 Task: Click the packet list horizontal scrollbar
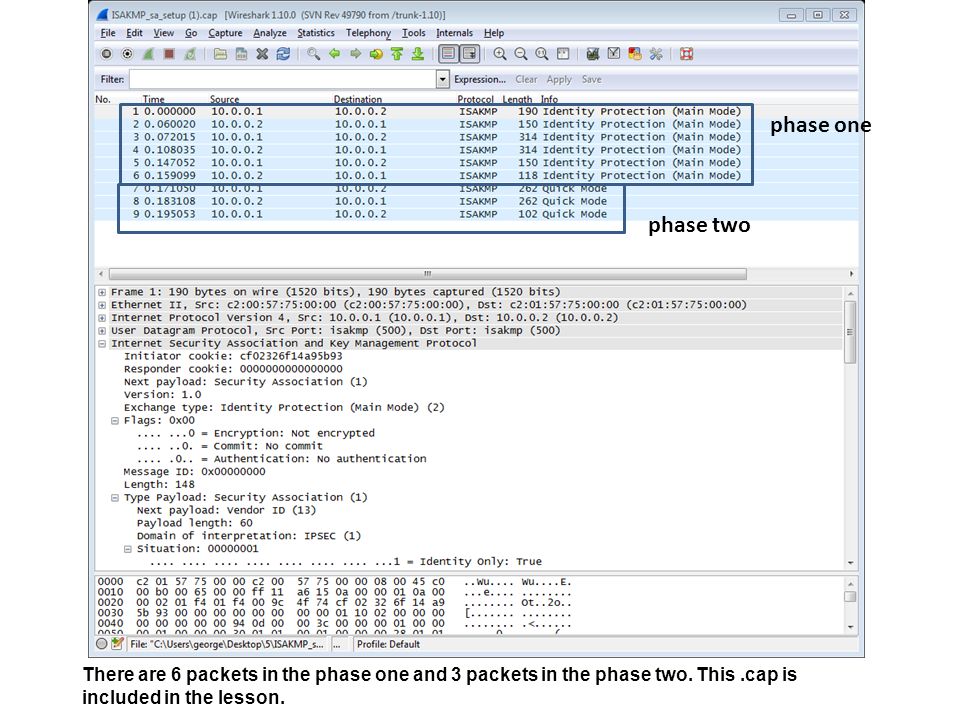click(427, 274)
